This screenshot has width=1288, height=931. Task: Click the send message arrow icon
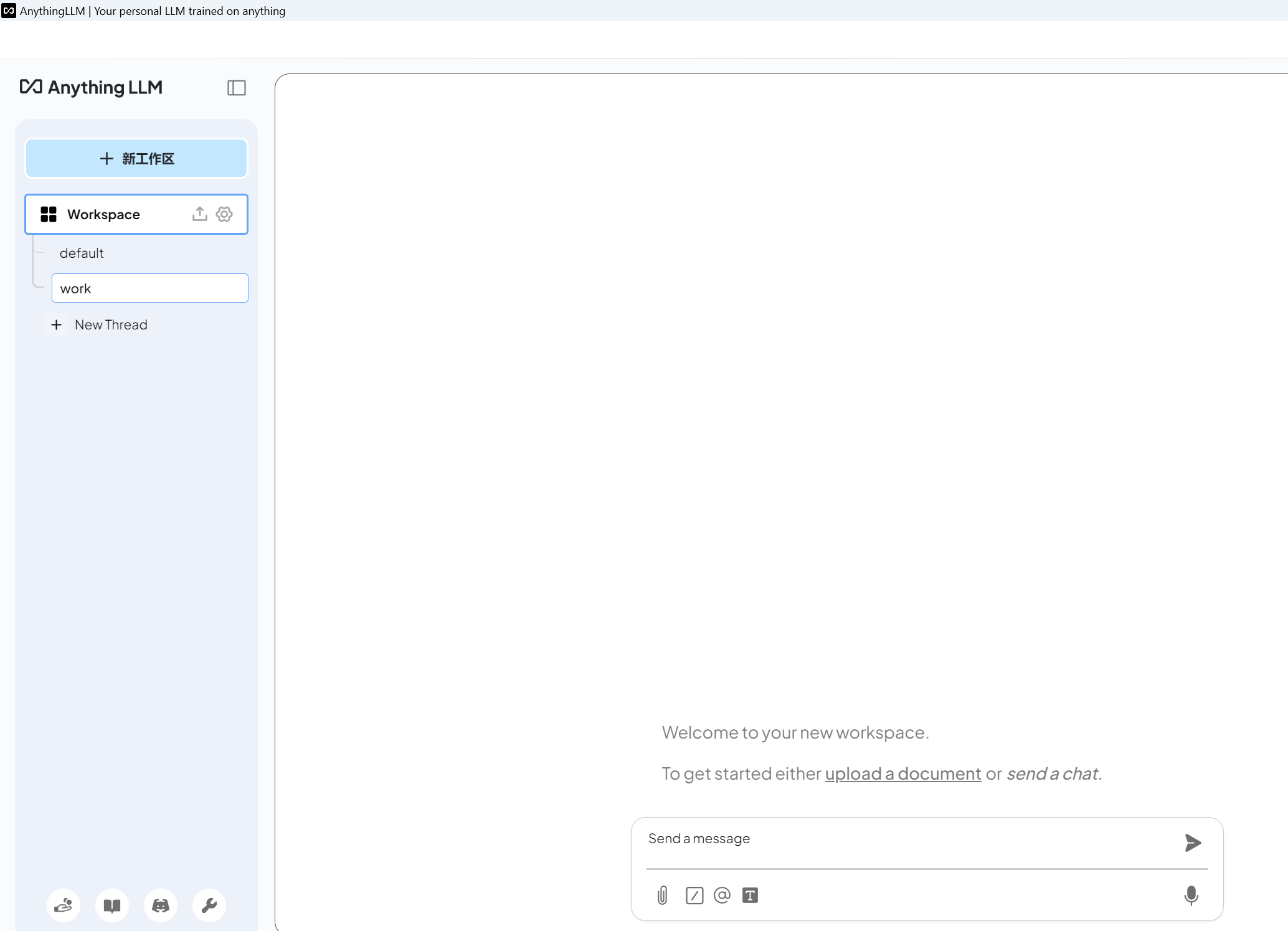1192,843
